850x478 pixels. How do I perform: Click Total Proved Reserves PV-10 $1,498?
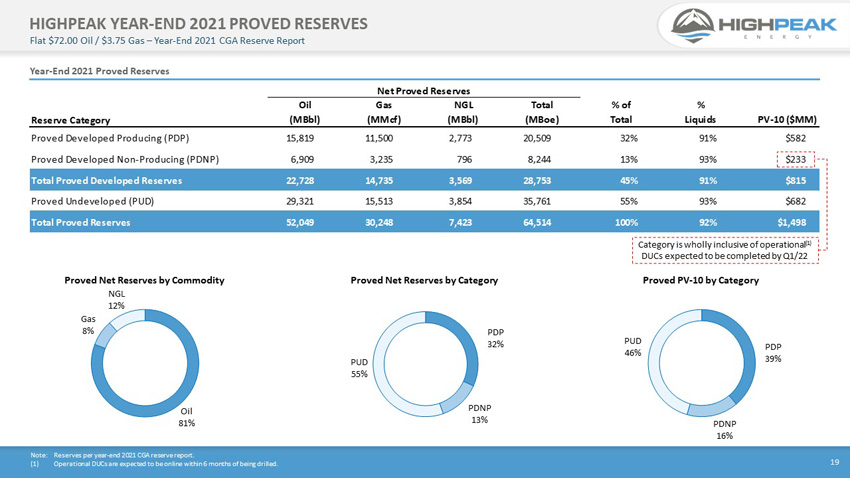[791, 222]
